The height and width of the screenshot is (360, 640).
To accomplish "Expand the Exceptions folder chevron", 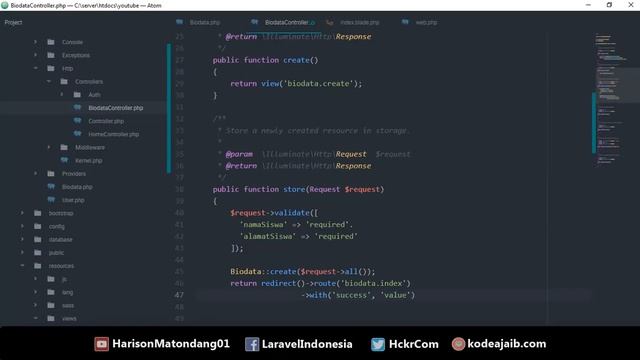I will tap(36, 55).
